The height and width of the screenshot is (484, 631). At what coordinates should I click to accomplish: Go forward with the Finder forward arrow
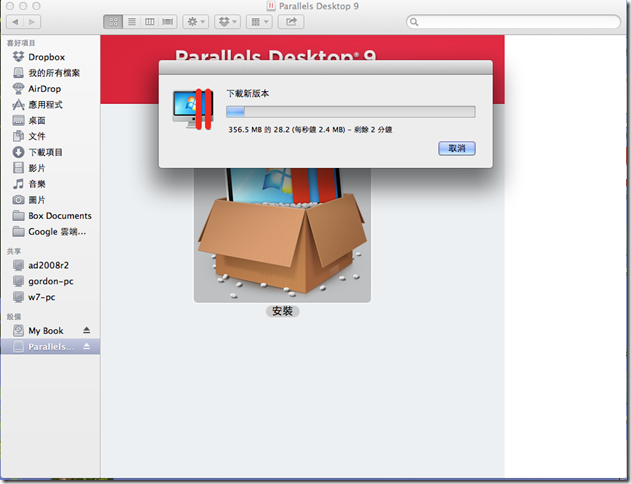32,22
